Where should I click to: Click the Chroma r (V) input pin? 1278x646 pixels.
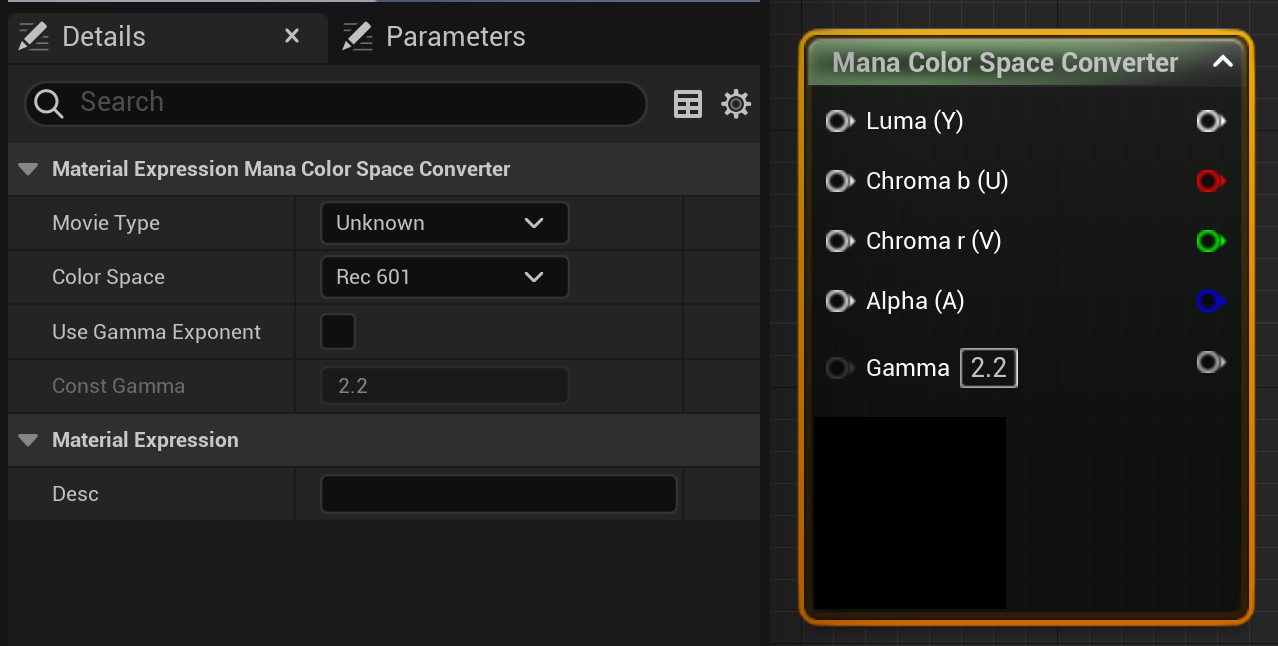point(838,241)
